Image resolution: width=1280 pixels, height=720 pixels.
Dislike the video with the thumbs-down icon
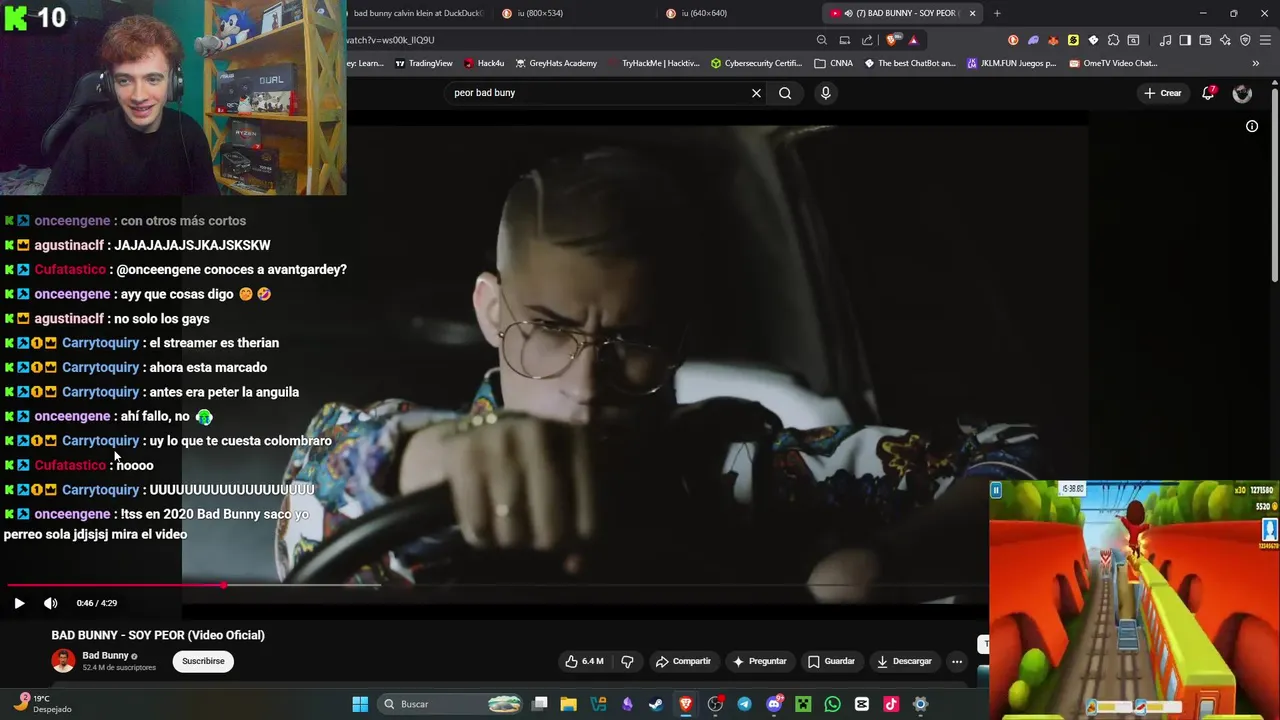(627, 661)
